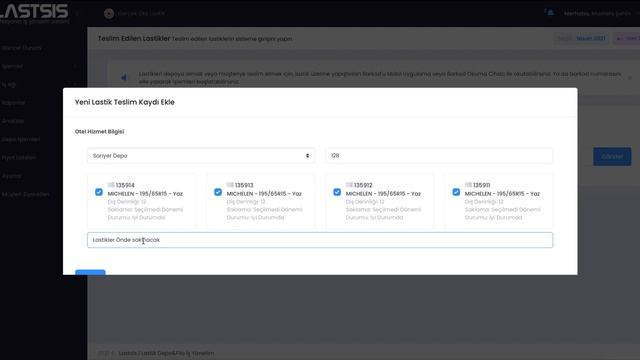Click 'MICHELEN - 195/65R15 - Yaz' under 135914

[x=145, y=193]
